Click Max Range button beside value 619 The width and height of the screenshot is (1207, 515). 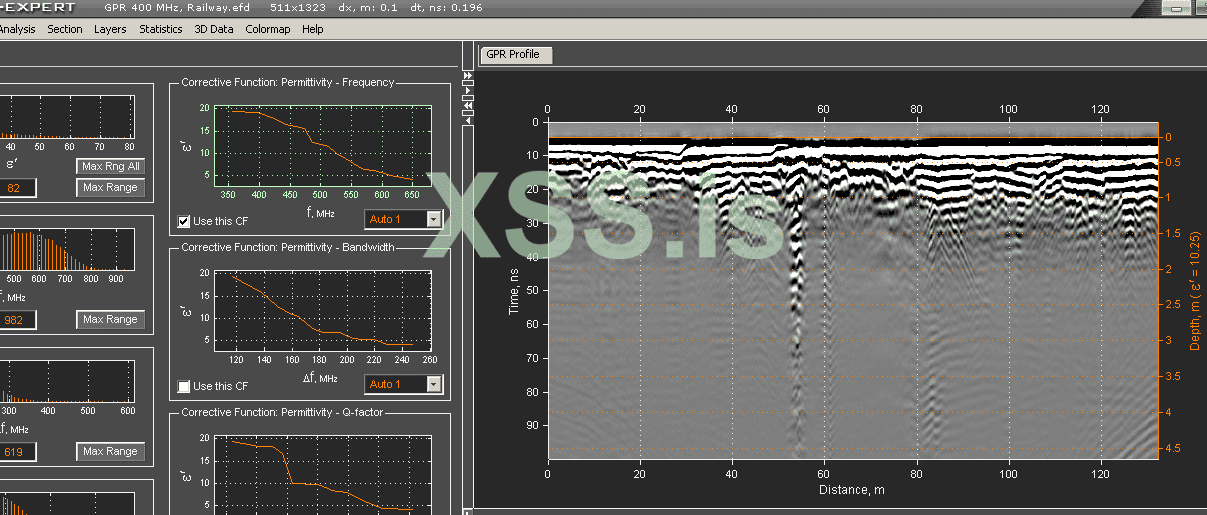point(110,451)
